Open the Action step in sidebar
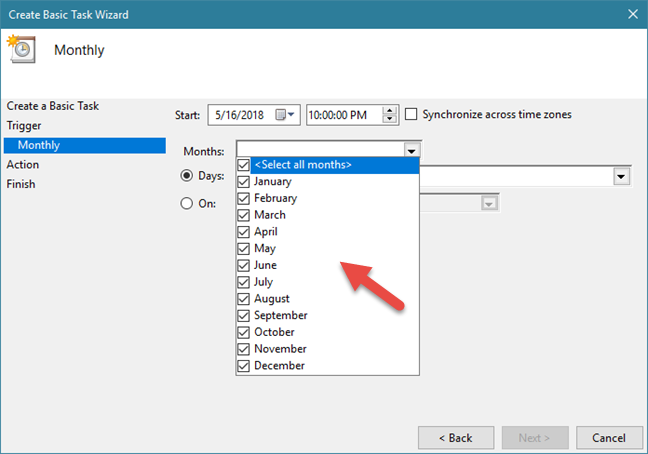The height and width of the screenshot is (454, 648). click(x=23, y=164)
